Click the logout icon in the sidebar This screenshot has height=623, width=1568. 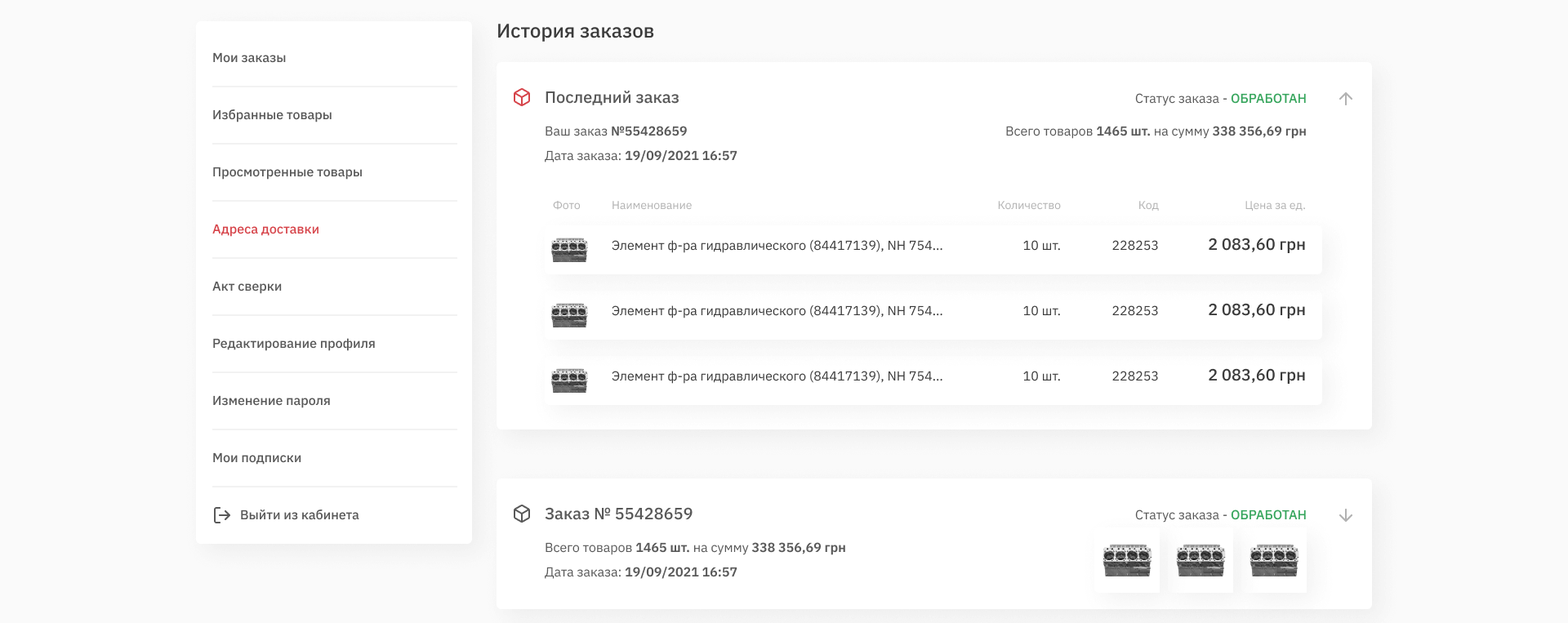coord(221,515)
